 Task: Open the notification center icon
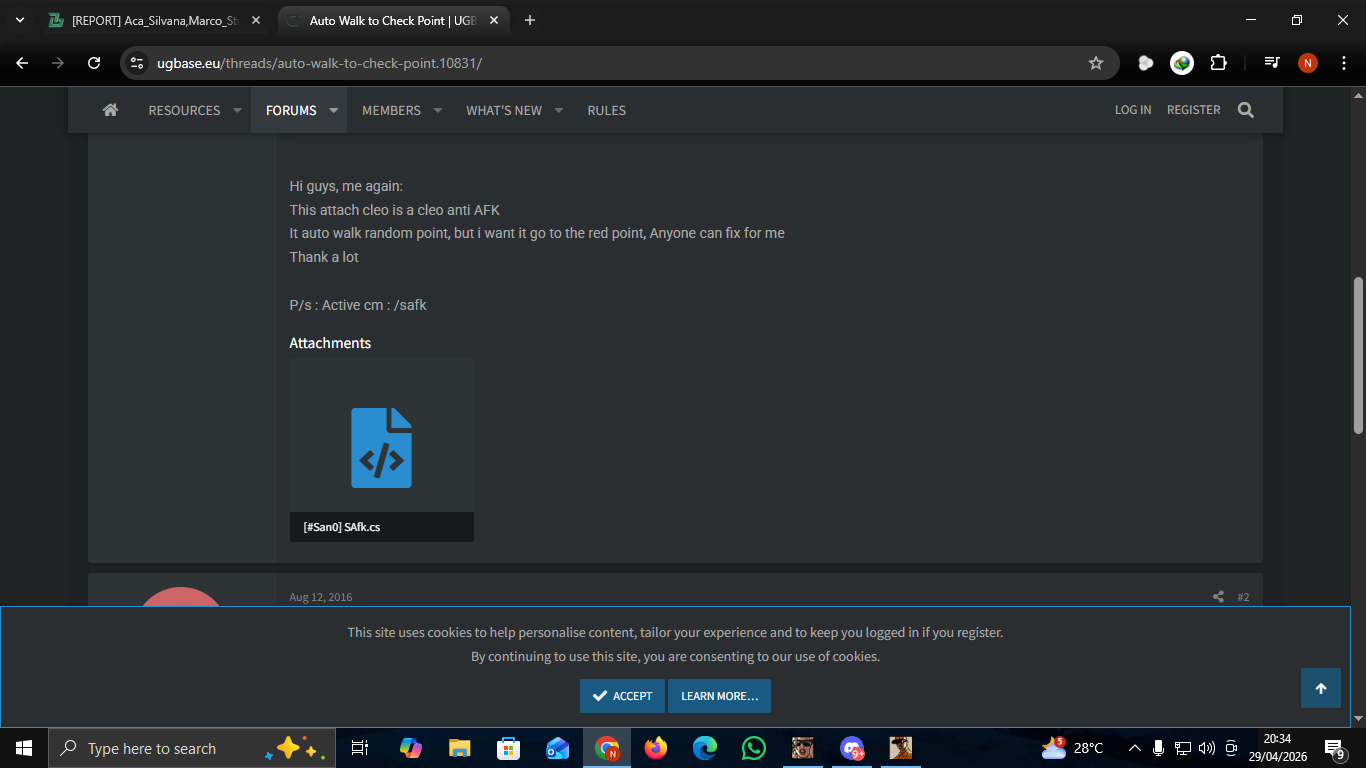point(1335,748)
